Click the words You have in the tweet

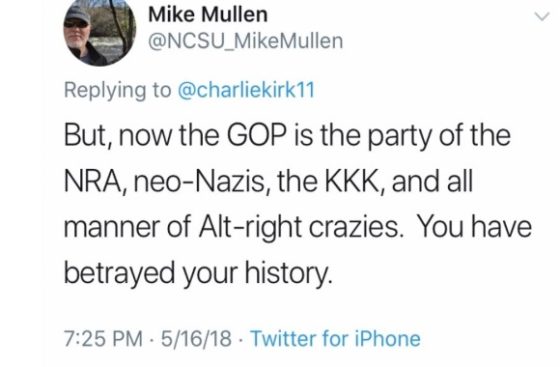[474, 227]
